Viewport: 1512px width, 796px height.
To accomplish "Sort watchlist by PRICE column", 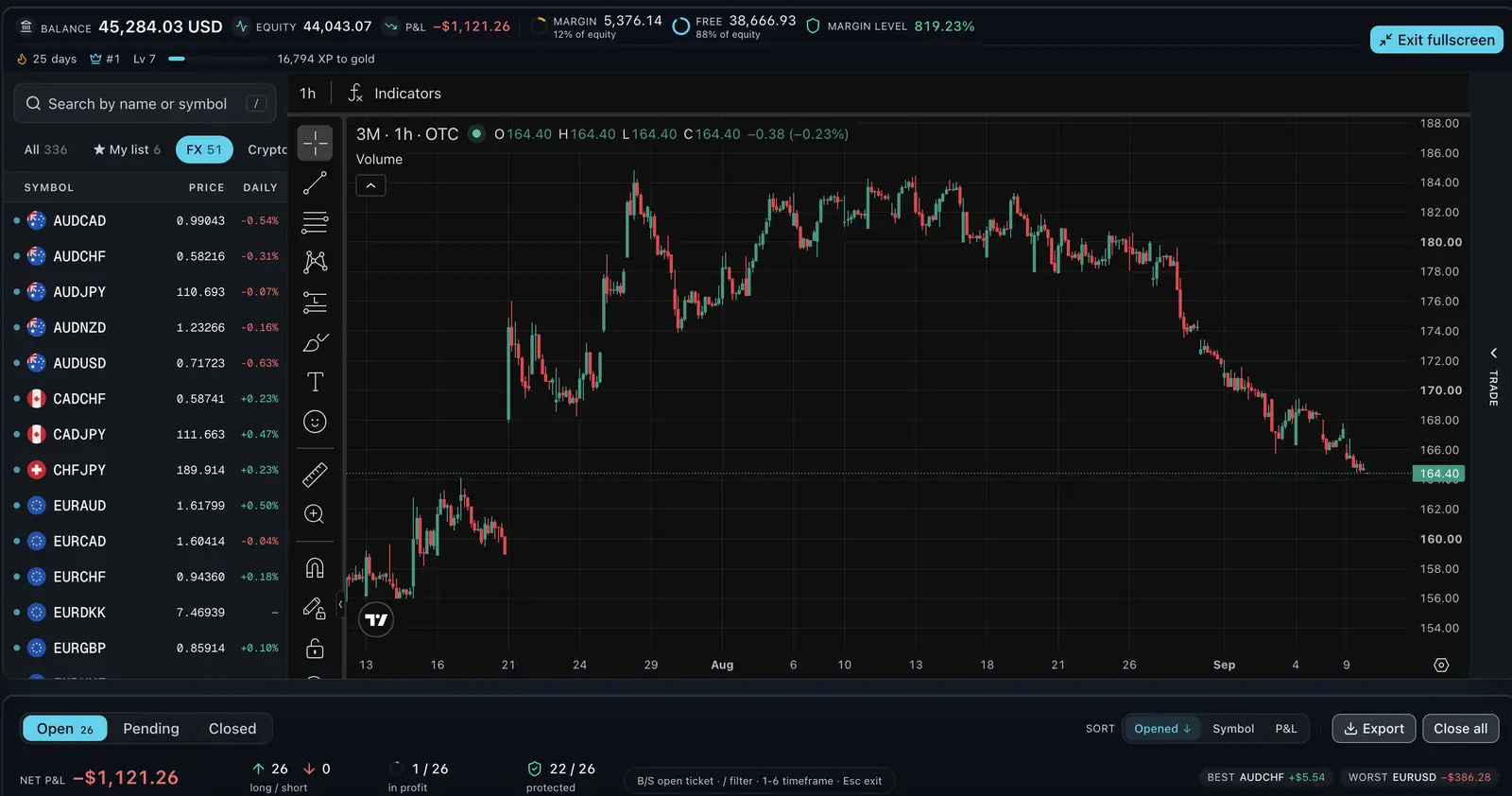I will (206, 187).
